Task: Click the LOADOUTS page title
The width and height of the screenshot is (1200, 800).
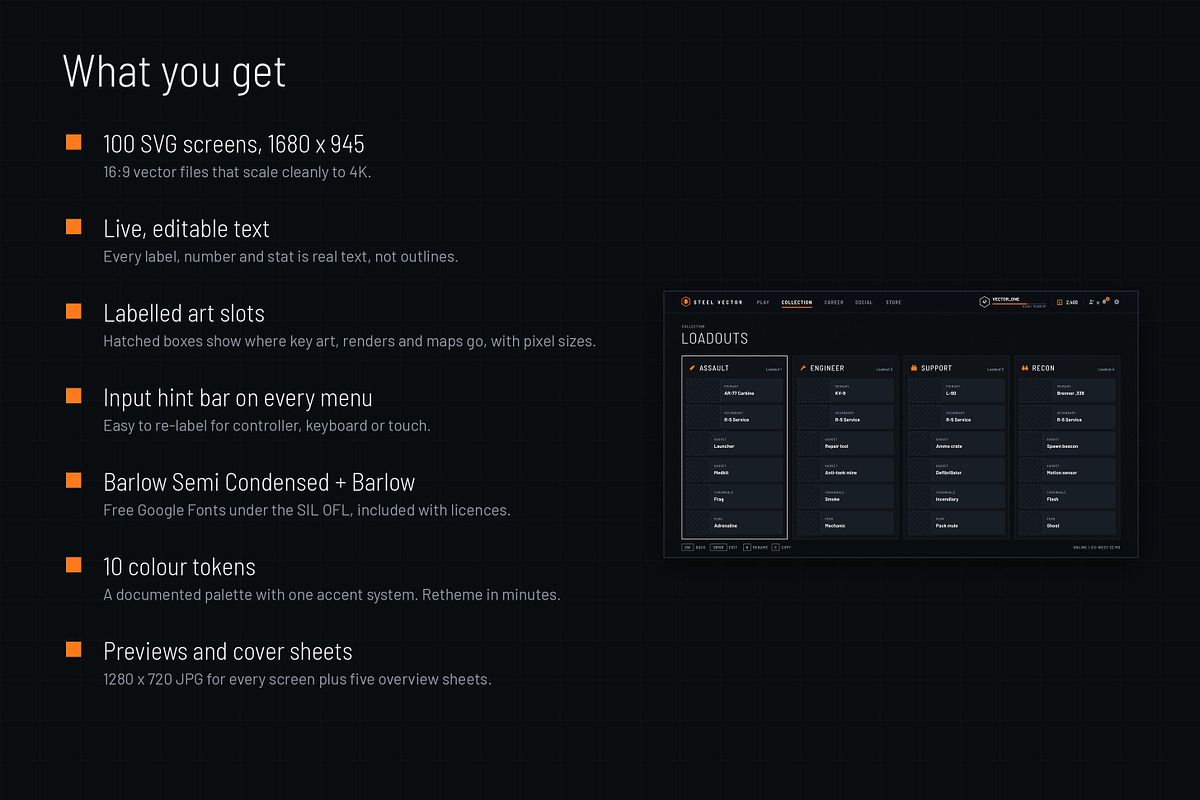Action: pos(715,339)
